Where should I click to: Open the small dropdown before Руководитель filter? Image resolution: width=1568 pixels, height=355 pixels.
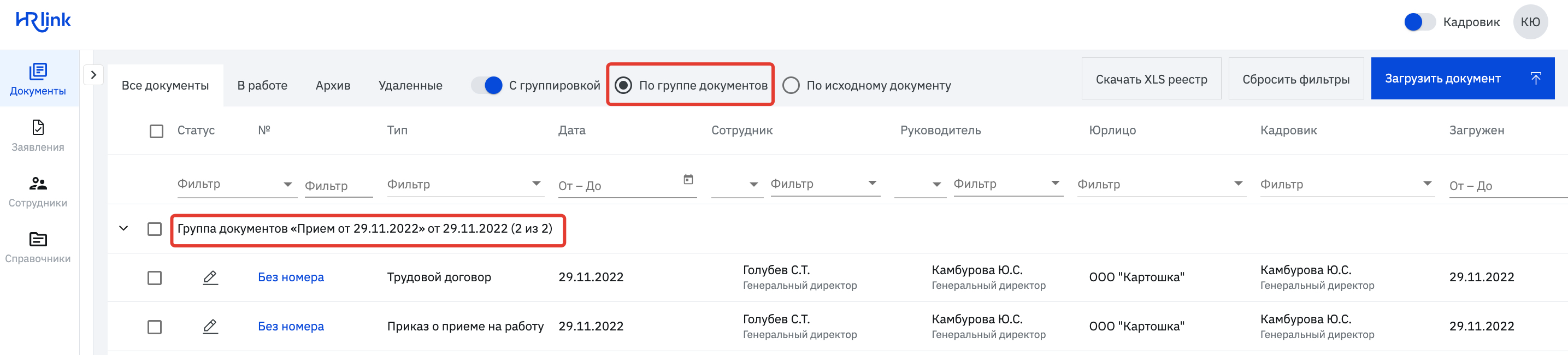click(919, 185)
